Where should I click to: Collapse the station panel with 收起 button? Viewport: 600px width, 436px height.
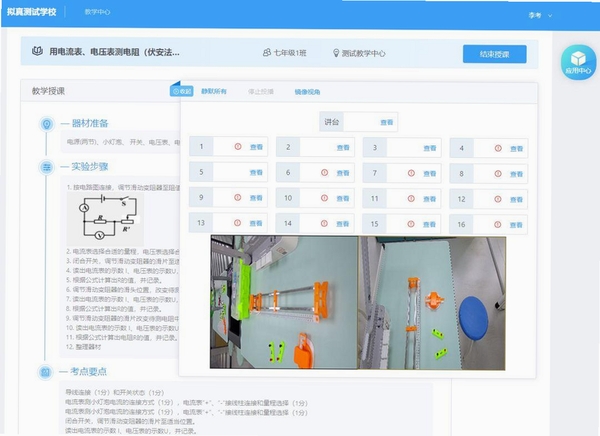181,91
